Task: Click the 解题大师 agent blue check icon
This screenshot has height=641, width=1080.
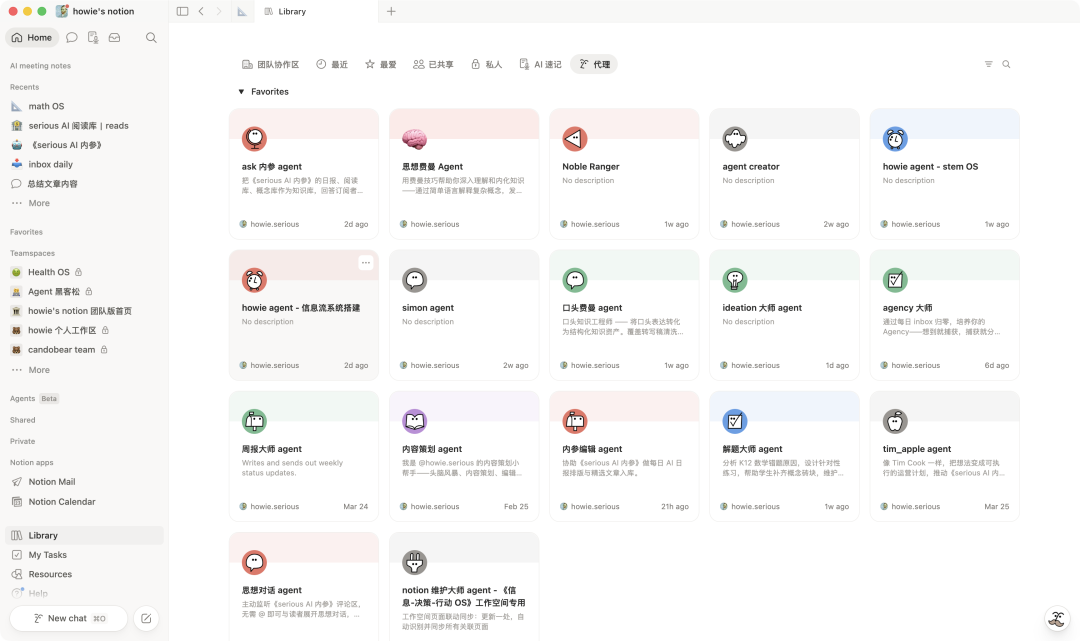Action: point(735,421)
